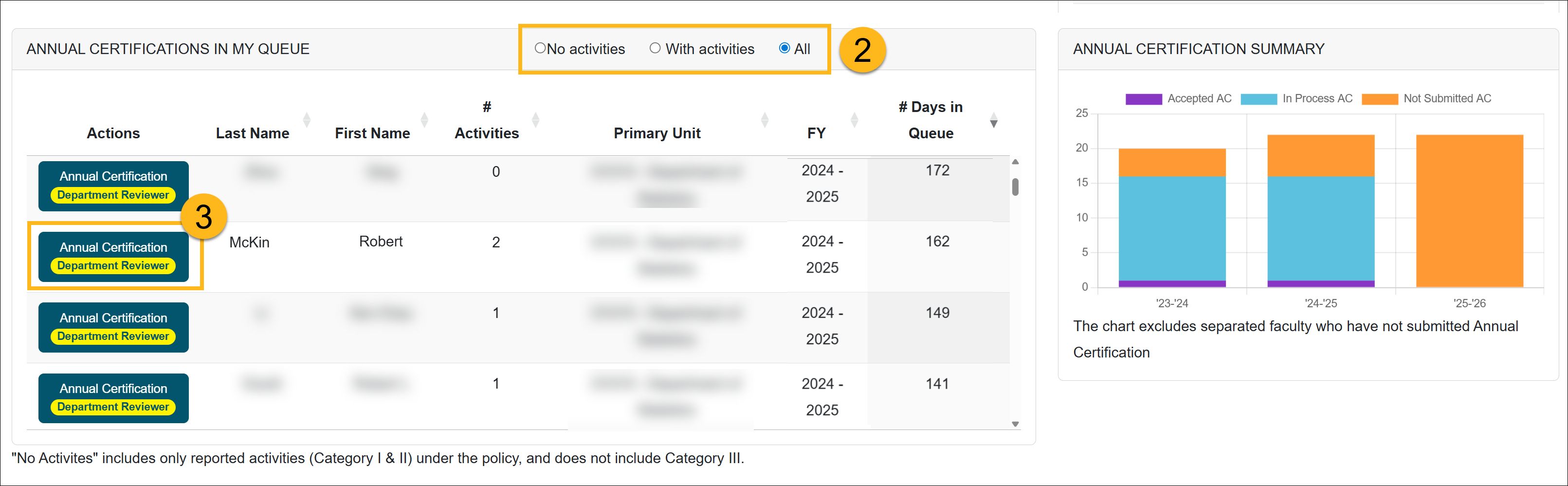The width and height of the screenshot is (1568, 486).
Task: Select the With activities radio button
Action: tap(655, 48)
